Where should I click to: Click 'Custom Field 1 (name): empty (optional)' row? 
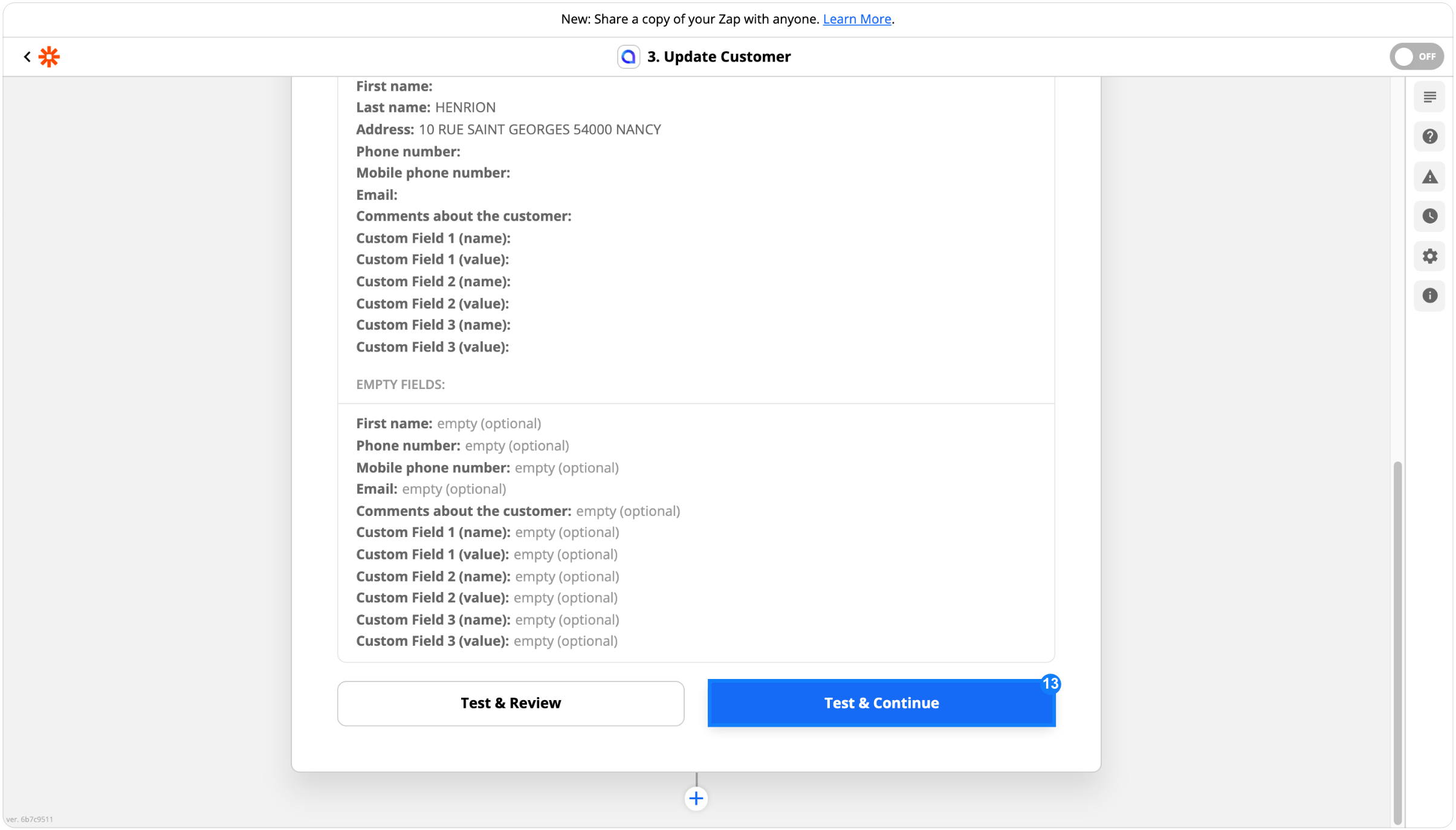(x=488, y=532)
